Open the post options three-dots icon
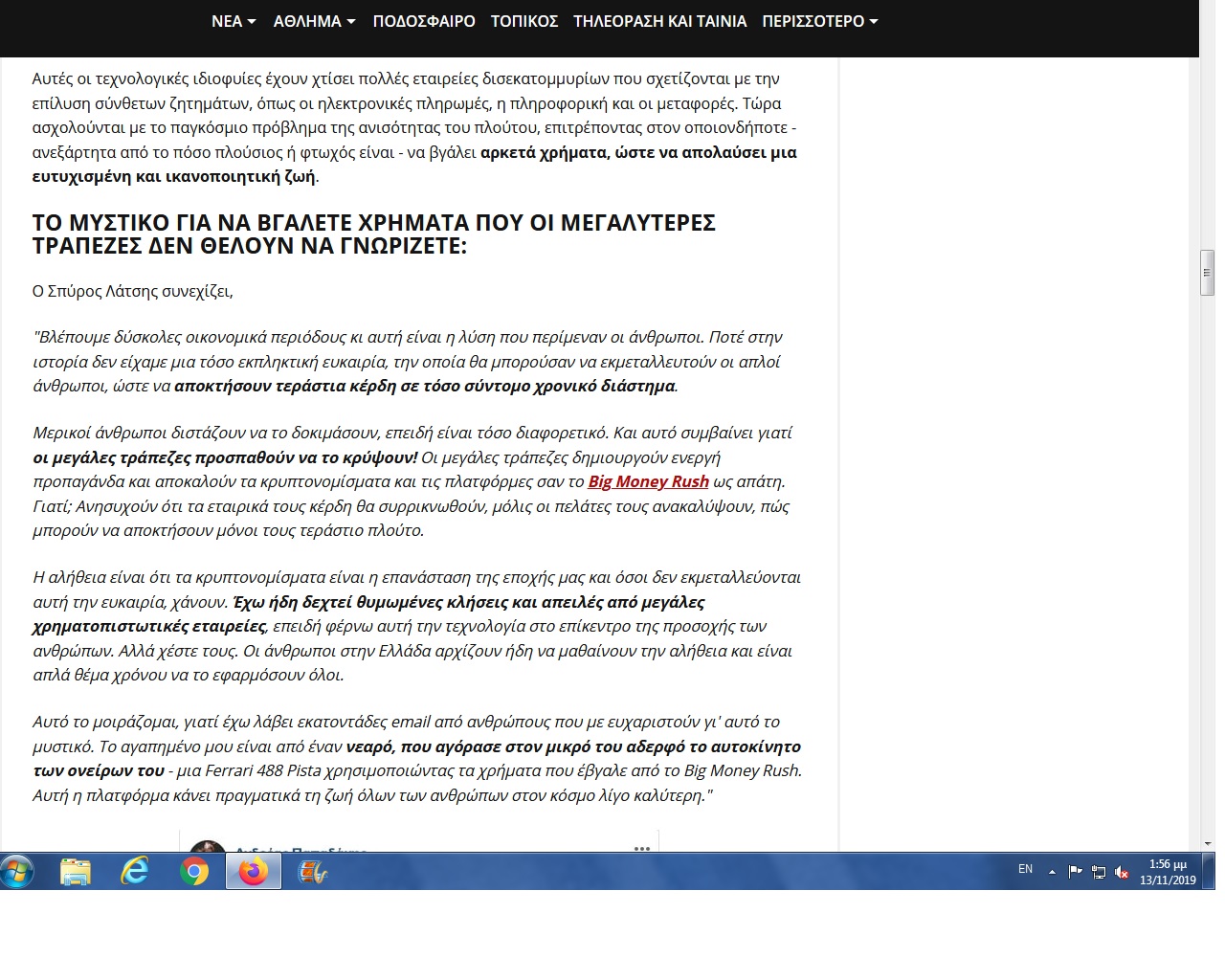This screenshot has width=1225, height=980. click(x=642, y=848)
